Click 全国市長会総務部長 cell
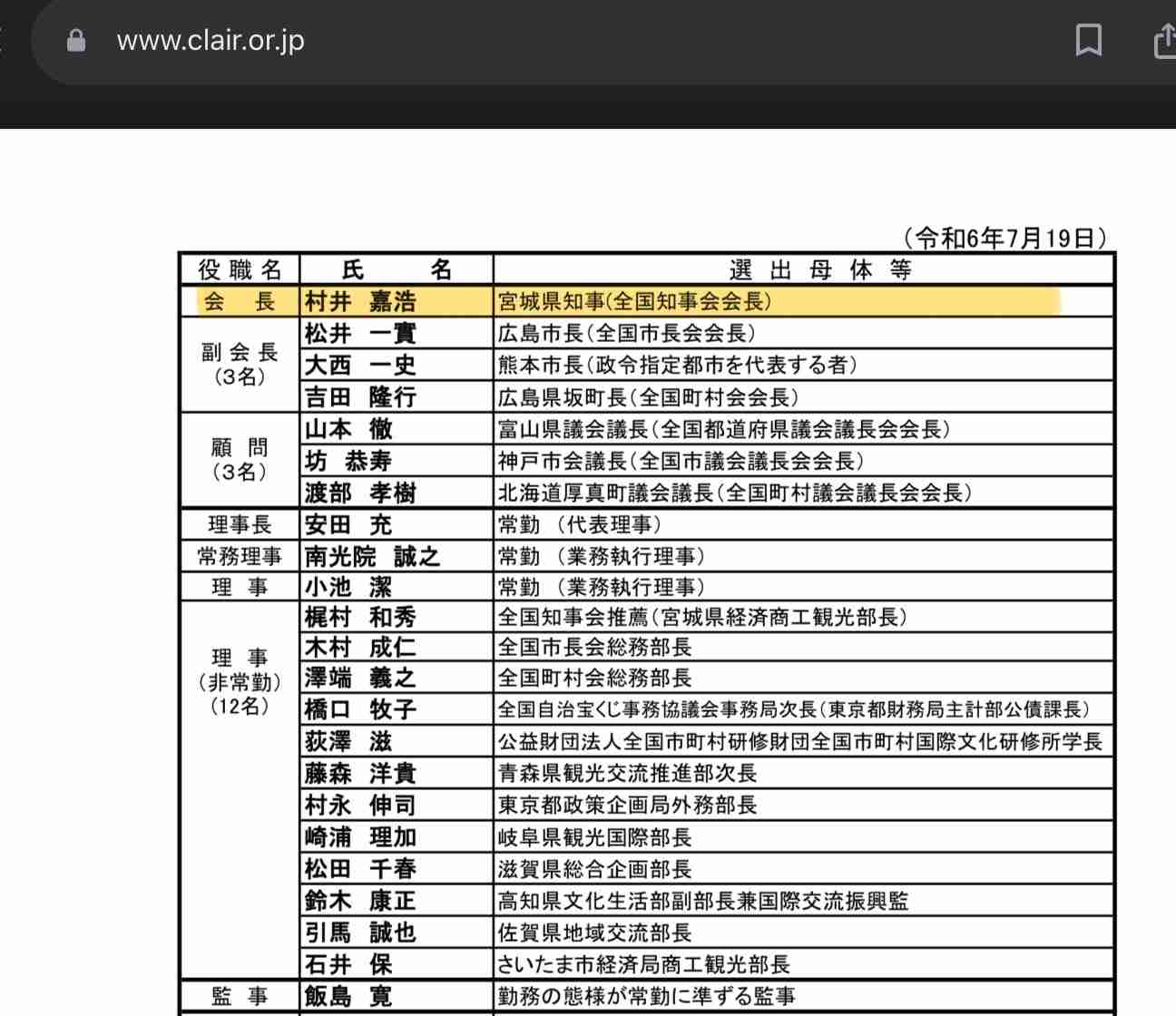Image resolution: width=1176 pixels, height=1016 pixels. [x=804, y=647]
